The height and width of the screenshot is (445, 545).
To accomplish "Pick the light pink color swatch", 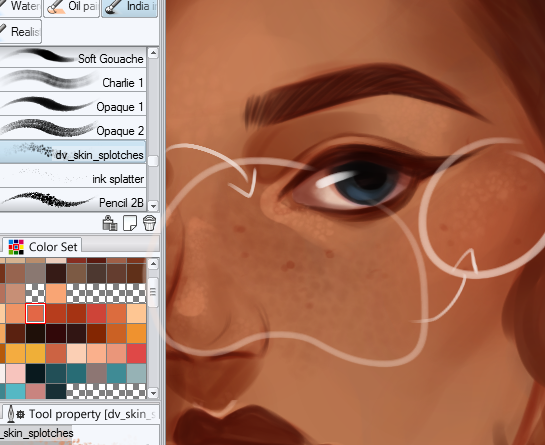I will 15,373.
